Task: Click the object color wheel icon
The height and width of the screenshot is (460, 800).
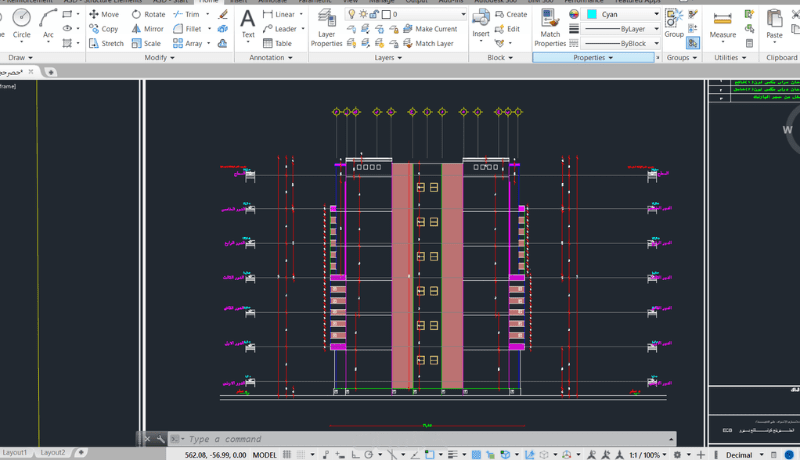Action: 574,14
